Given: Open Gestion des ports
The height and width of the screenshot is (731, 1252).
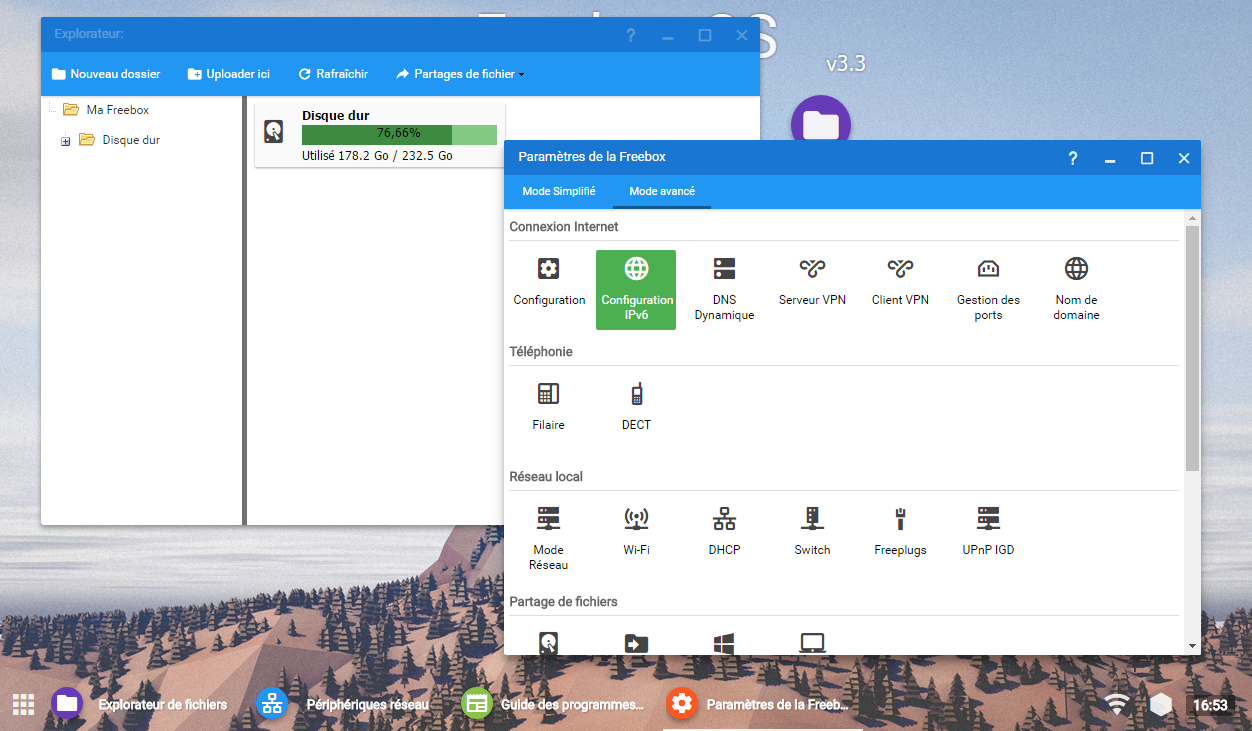Looking at the screenshot, I should [x=988, y=289].
